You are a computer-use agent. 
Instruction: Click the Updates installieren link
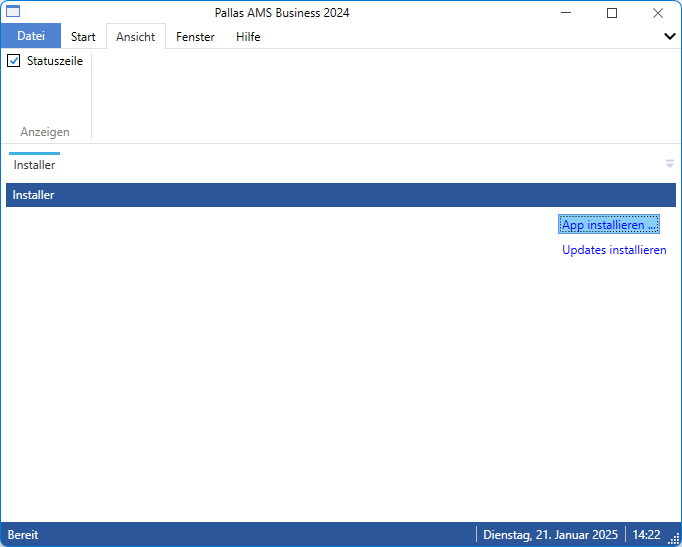click(614, 250)
